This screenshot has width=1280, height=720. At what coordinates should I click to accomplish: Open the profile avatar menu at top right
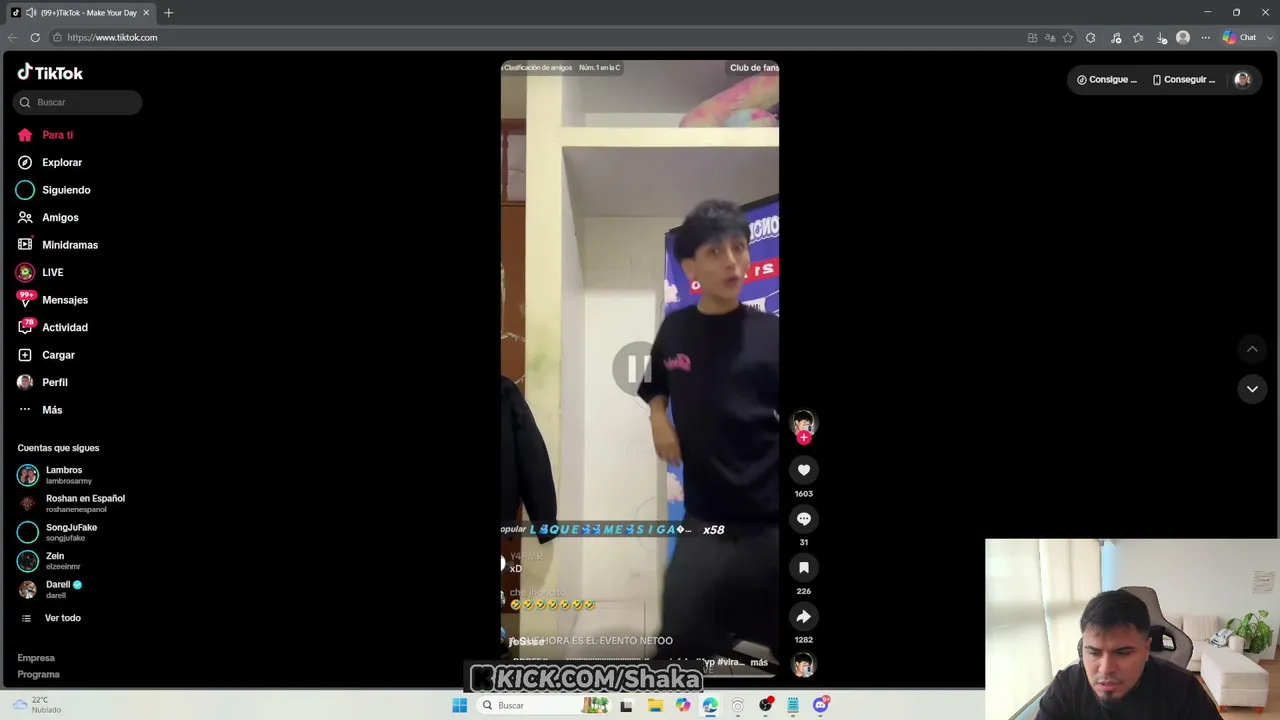coord(1242,80)
